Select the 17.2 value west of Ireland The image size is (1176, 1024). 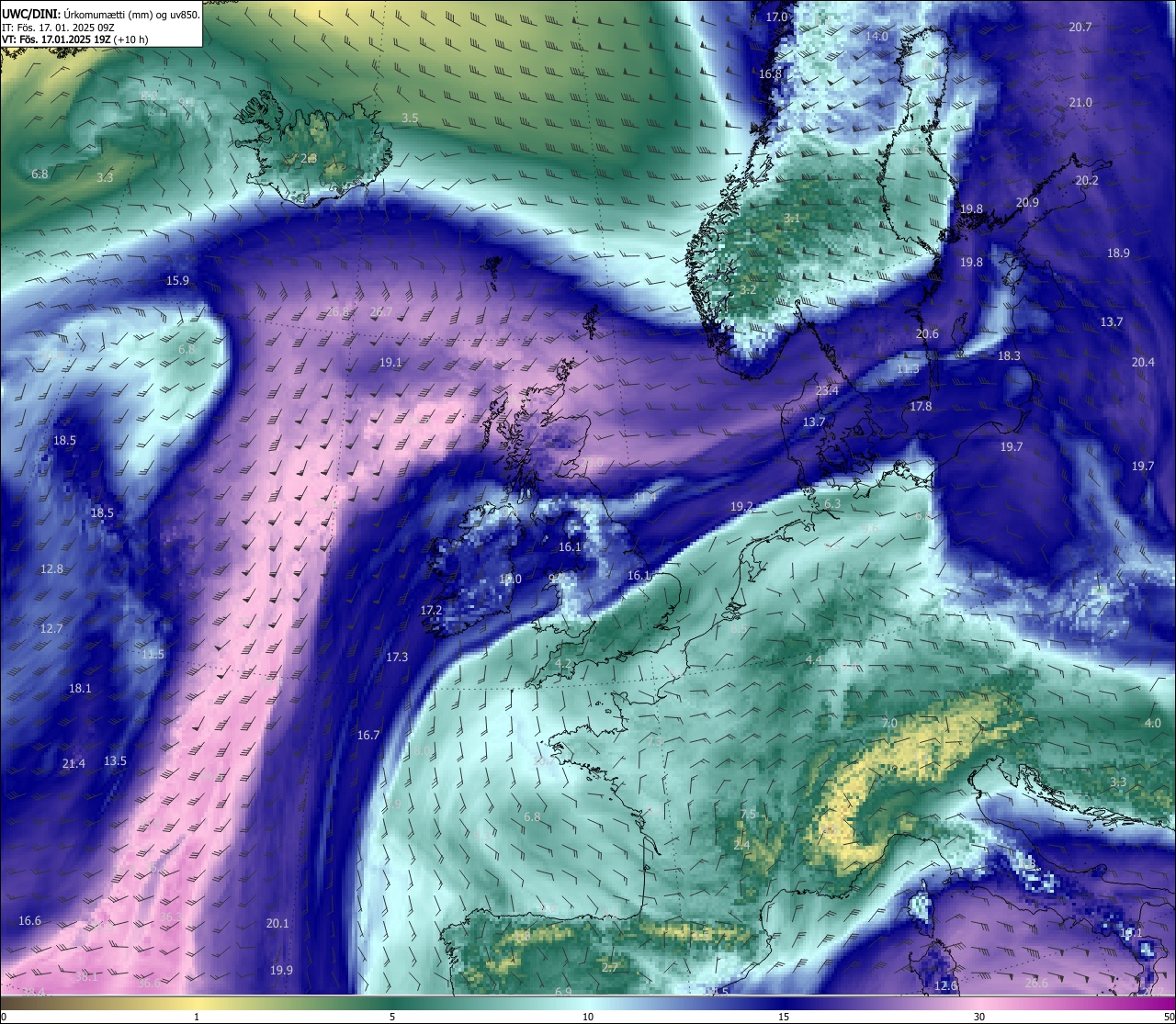(x=431, y=610)
